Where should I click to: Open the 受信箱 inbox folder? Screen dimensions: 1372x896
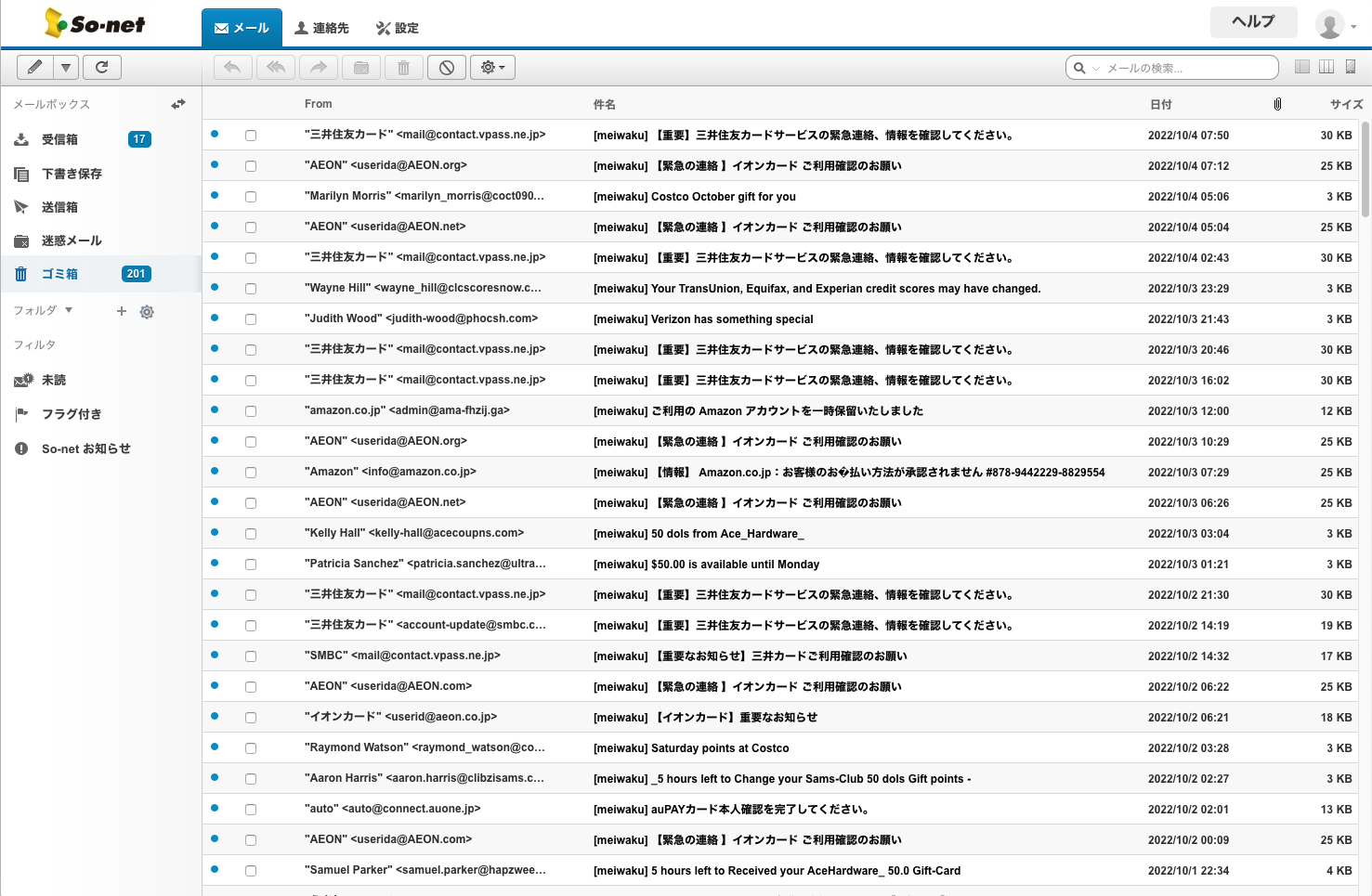100,139
